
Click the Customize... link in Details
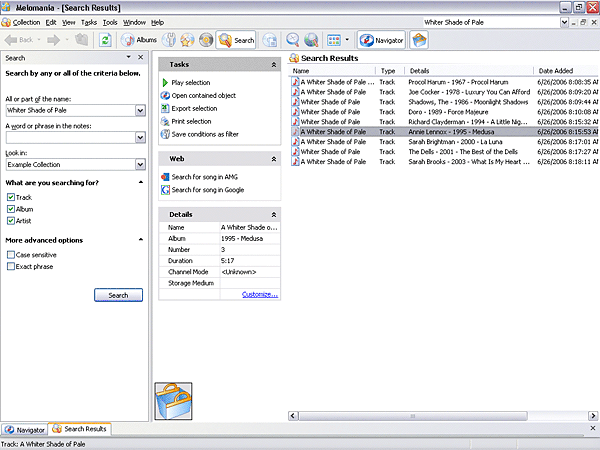[259, 294]
